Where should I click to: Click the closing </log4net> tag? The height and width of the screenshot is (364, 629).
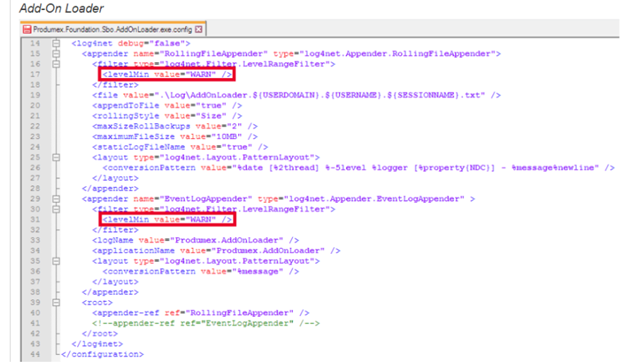point(97,344)
